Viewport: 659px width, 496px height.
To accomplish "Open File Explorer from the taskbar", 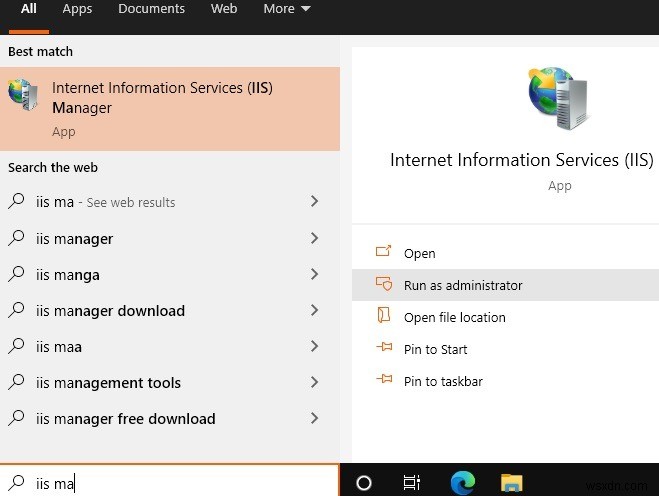I will coord(511,483).
